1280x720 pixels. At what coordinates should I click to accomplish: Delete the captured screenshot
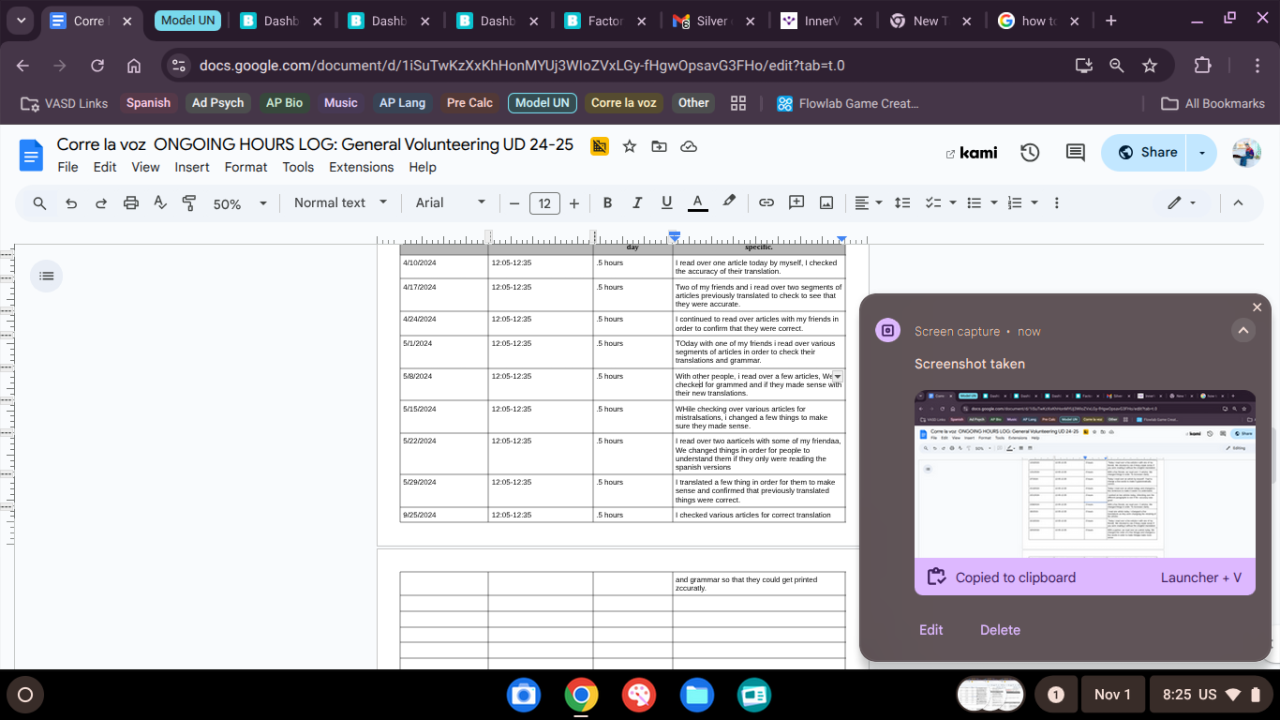(x=1000, y=630)
